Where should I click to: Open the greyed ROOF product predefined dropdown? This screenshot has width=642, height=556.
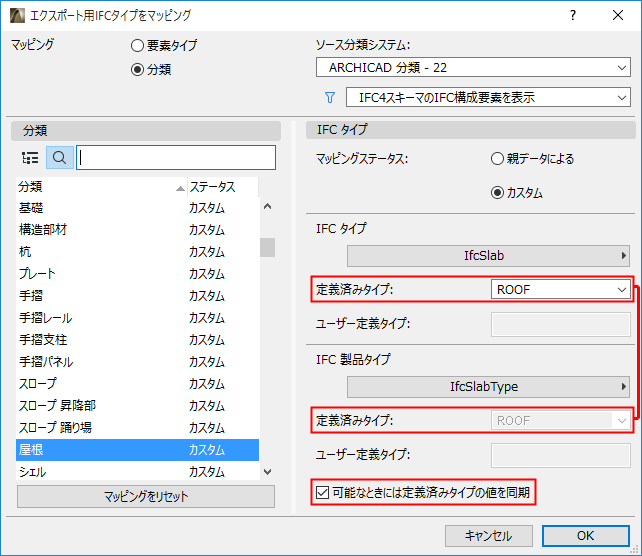[x=561, y=420]
